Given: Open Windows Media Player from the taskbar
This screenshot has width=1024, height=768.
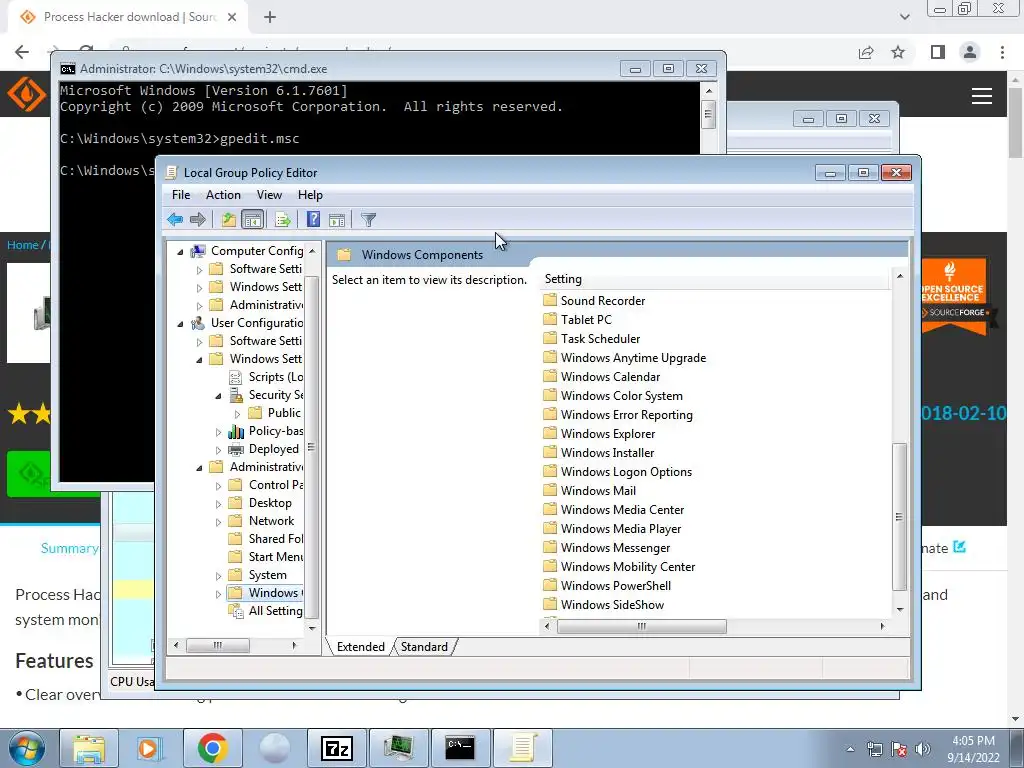Looking at the screenshot, I should 150,748.
